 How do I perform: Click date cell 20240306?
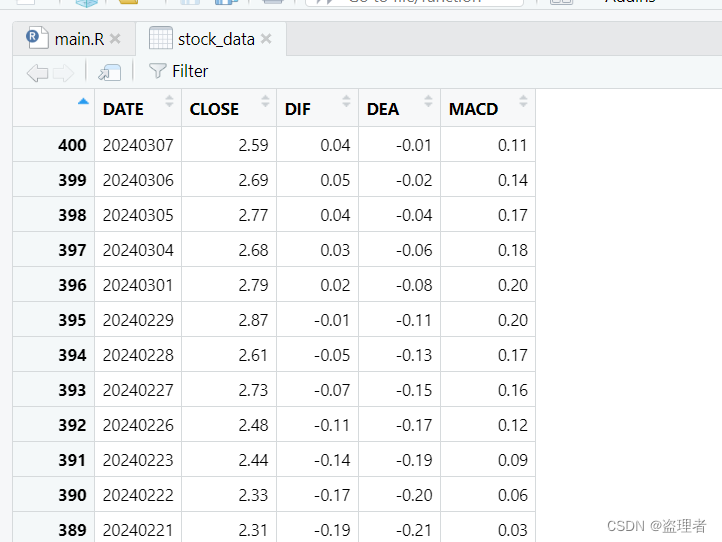pos(138,180)
